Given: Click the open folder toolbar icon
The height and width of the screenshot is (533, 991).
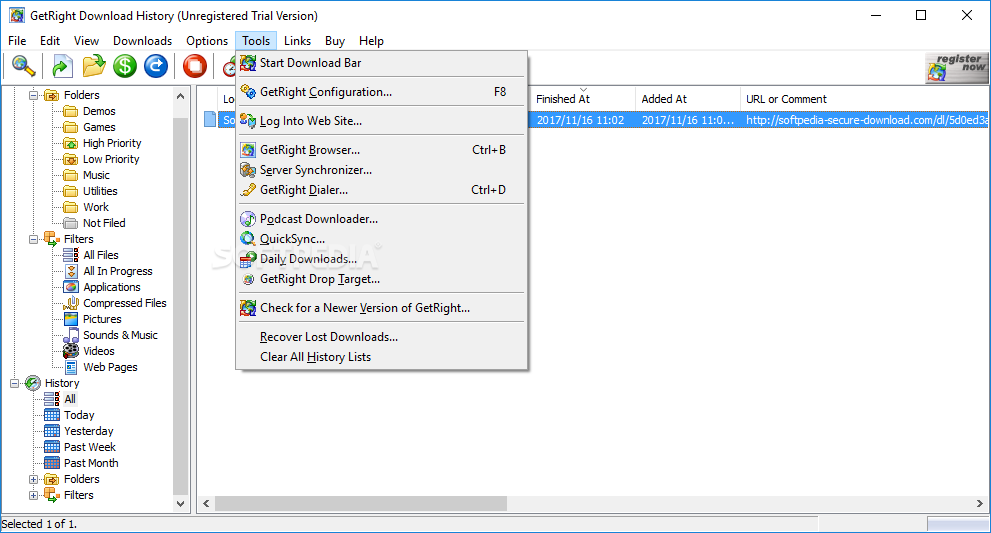Looking at the screenshot, I should pos(94,66).
